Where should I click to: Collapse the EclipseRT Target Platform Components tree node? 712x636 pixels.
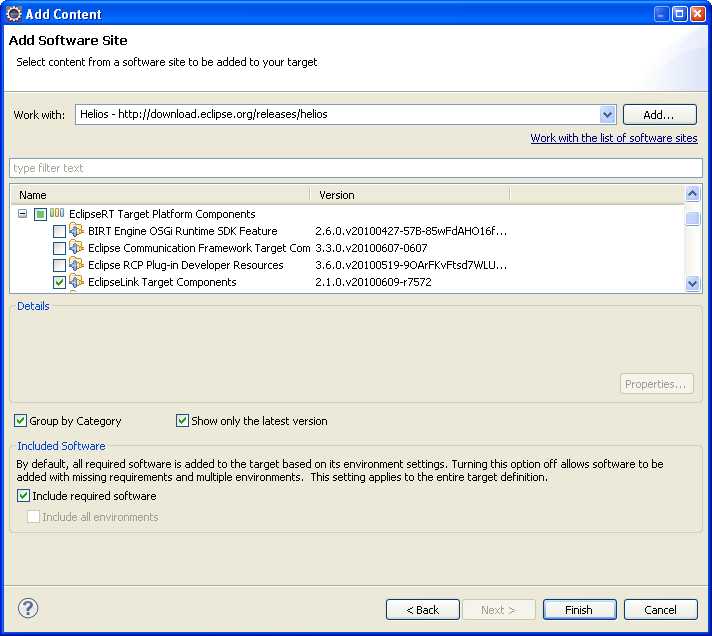click(22, 213)
